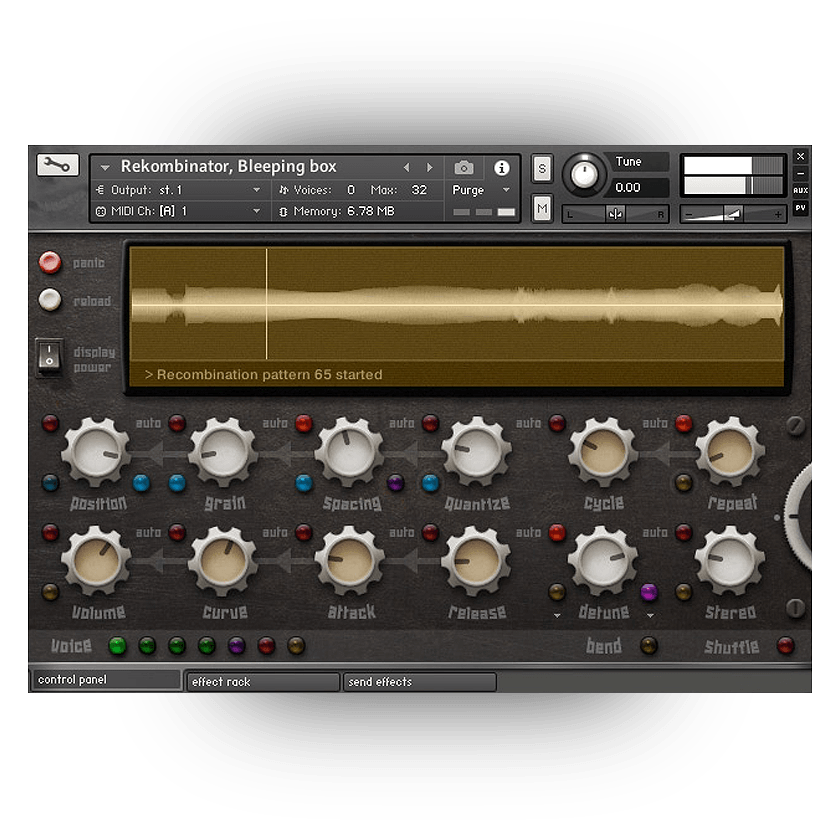840x840 pixels.
Task: Toggle the auto LED next to detune knob
Action: (x=557, y=532)
